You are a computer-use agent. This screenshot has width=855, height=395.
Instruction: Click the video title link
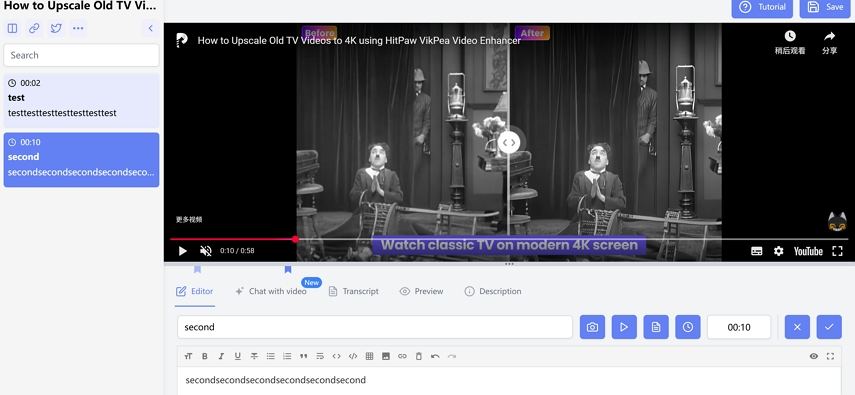(x=359, y=40)
